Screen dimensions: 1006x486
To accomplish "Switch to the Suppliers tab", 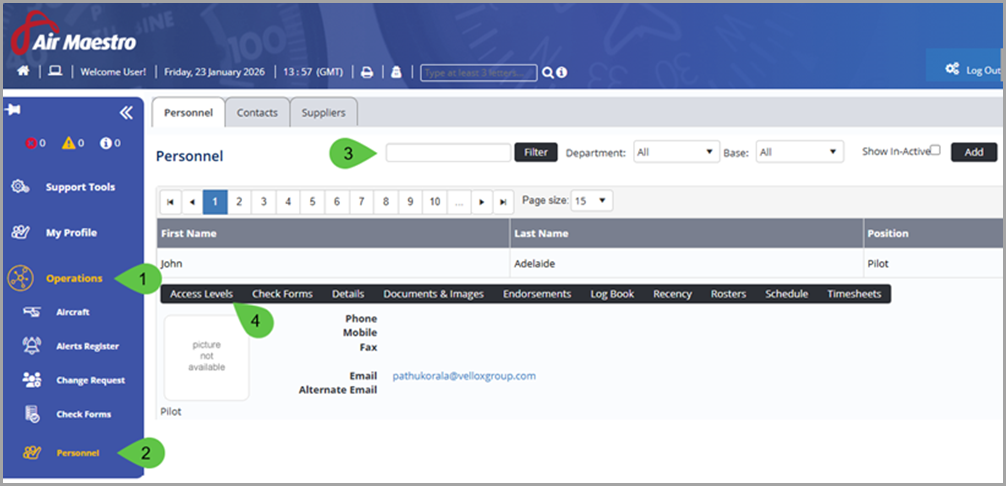I will tap(324, 113).
